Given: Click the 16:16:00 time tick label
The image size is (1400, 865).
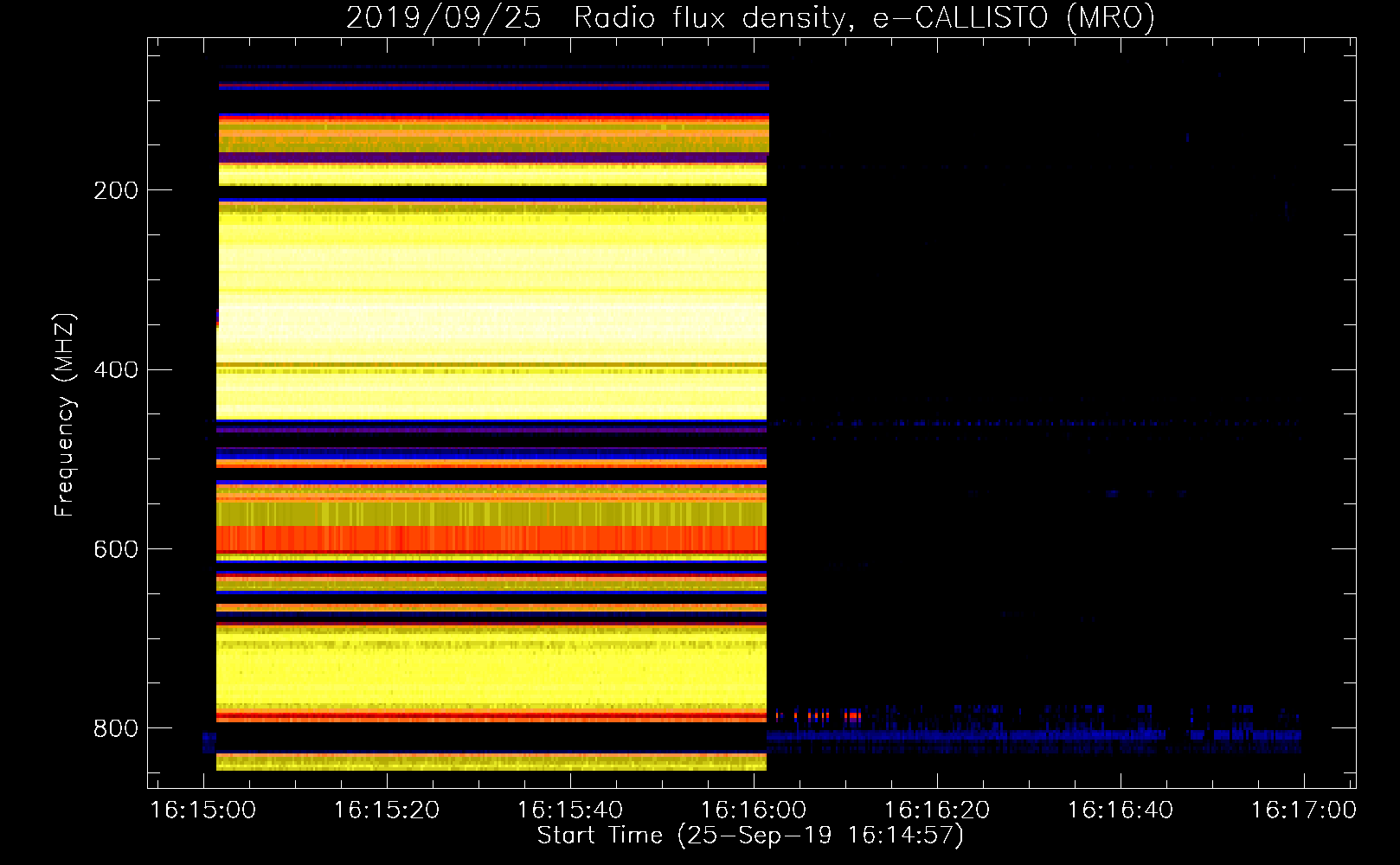Looking at the screenshot, I should click(754, 811).
